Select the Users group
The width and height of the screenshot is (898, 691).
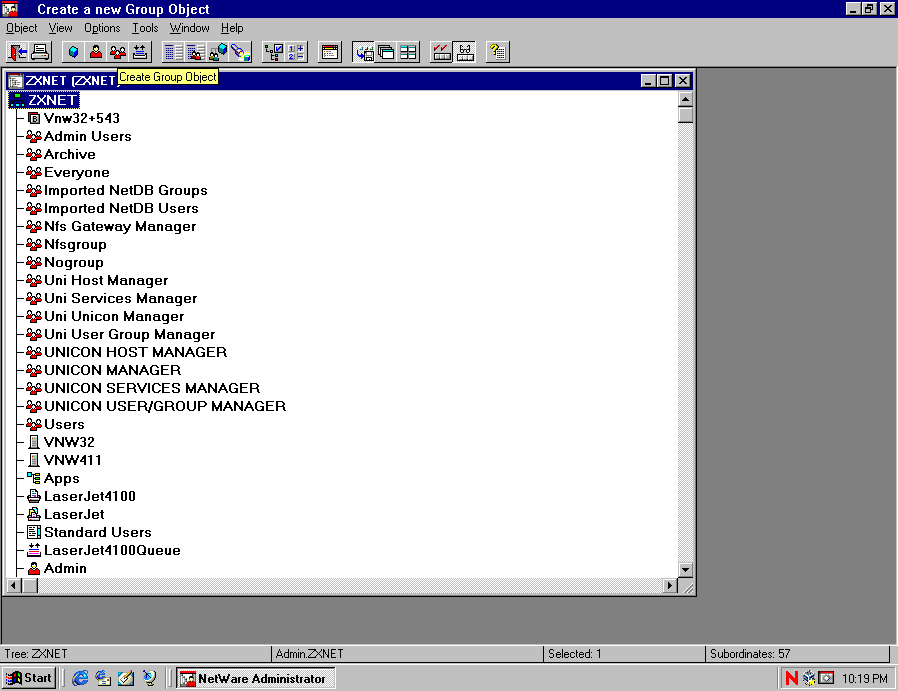pyautogui.click(x=56, y=425)
